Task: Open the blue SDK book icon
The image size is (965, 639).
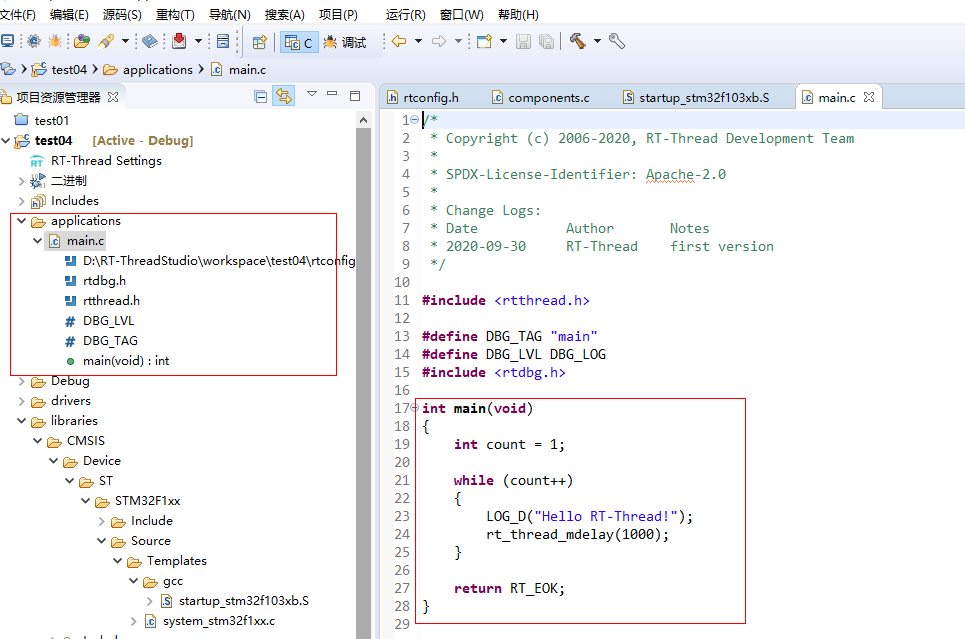Action: point(150,41)
